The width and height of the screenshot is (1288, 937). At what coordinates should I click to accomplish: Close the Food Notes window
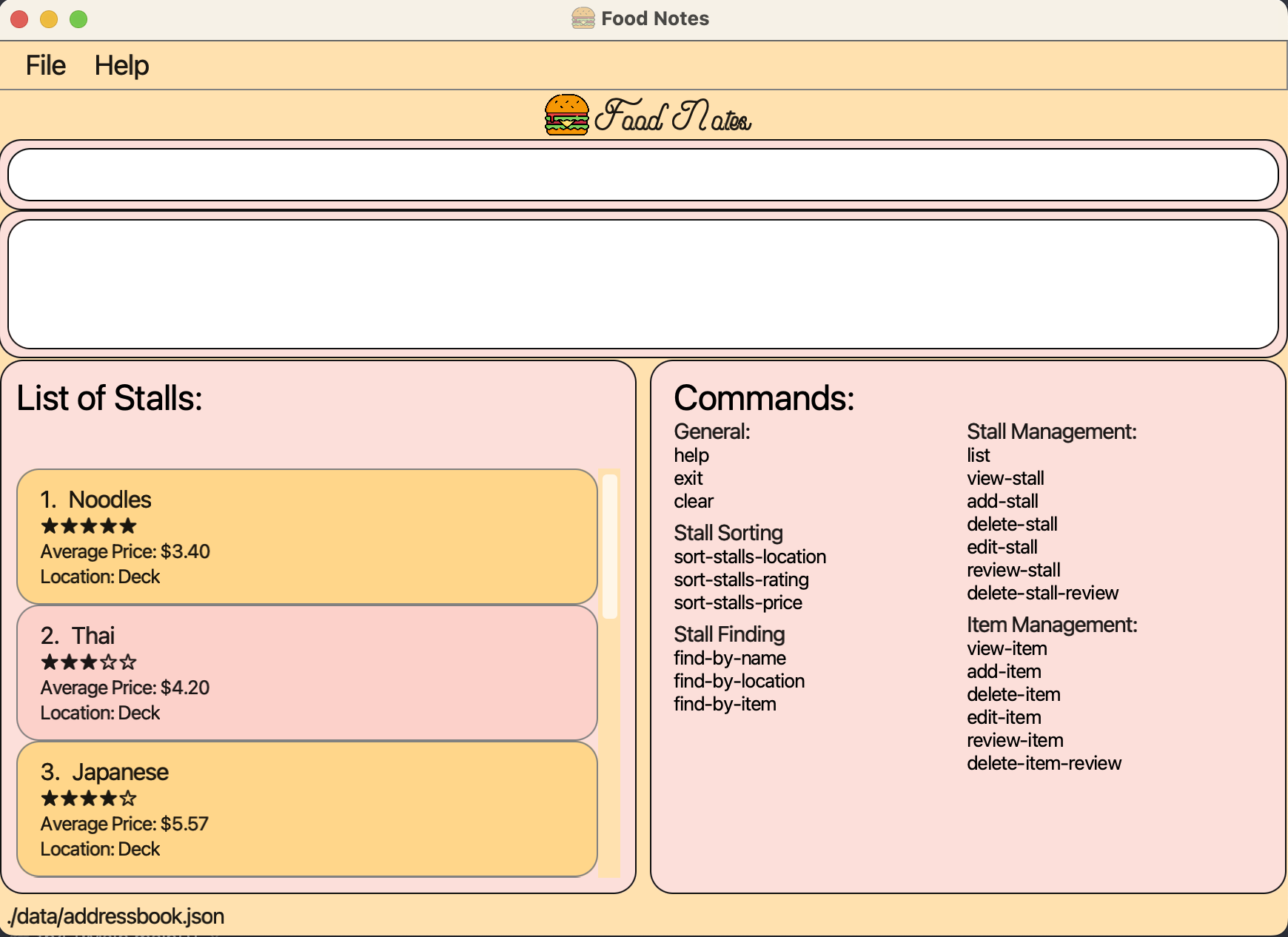point(19,19)
